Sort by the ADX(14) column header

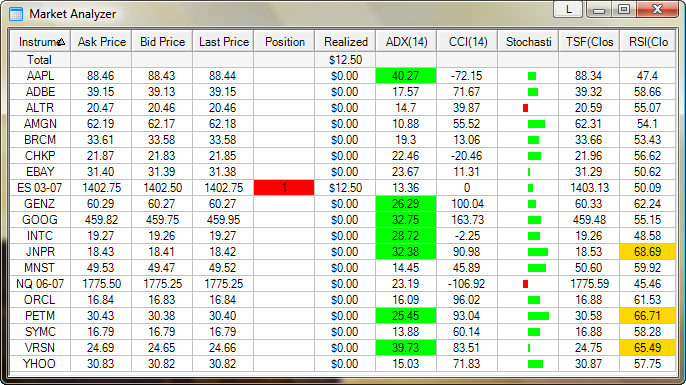click(x=406, y=42)
